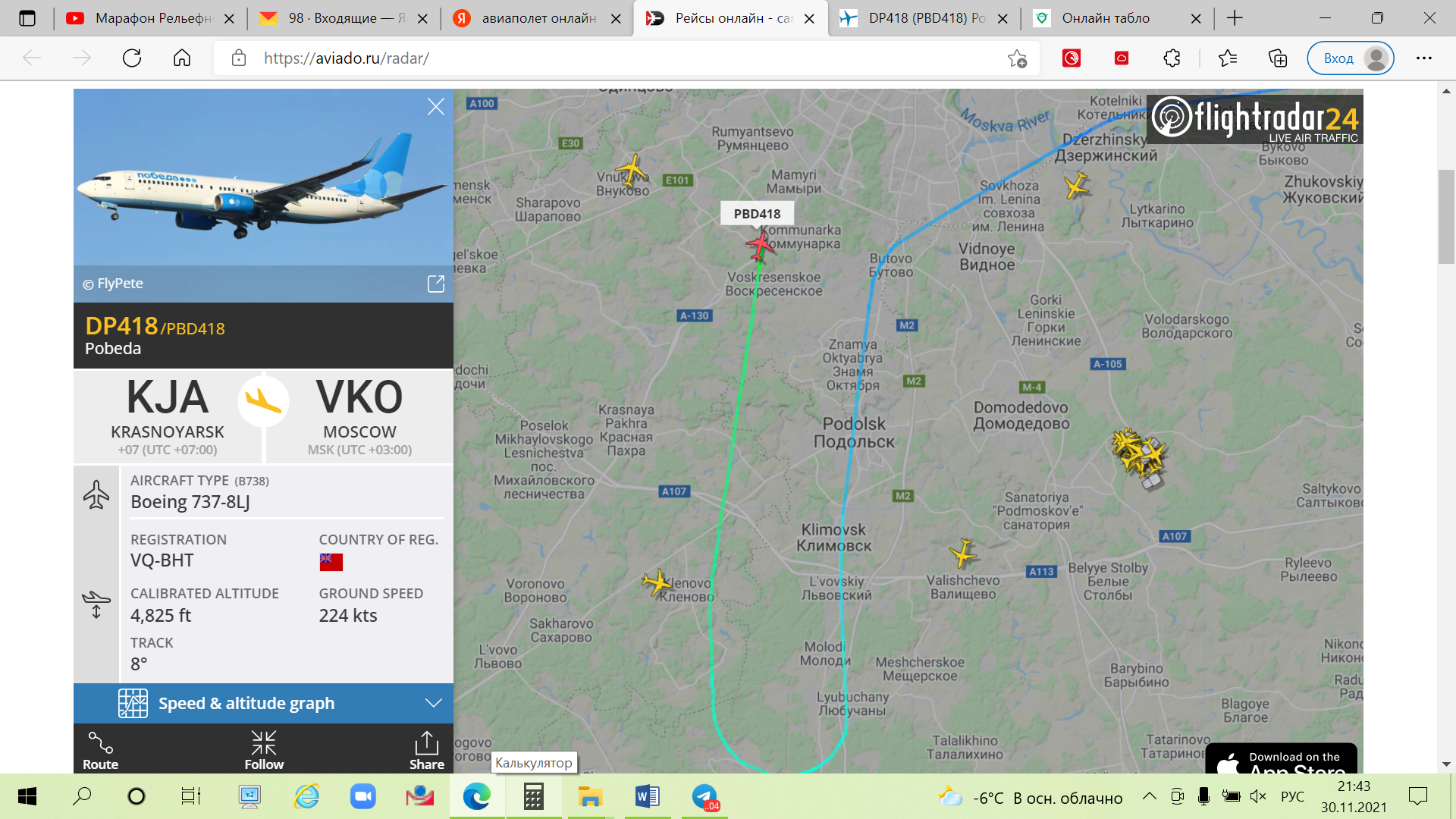
Task: Open aircraft photo in external link
Action: click(436, 284)
